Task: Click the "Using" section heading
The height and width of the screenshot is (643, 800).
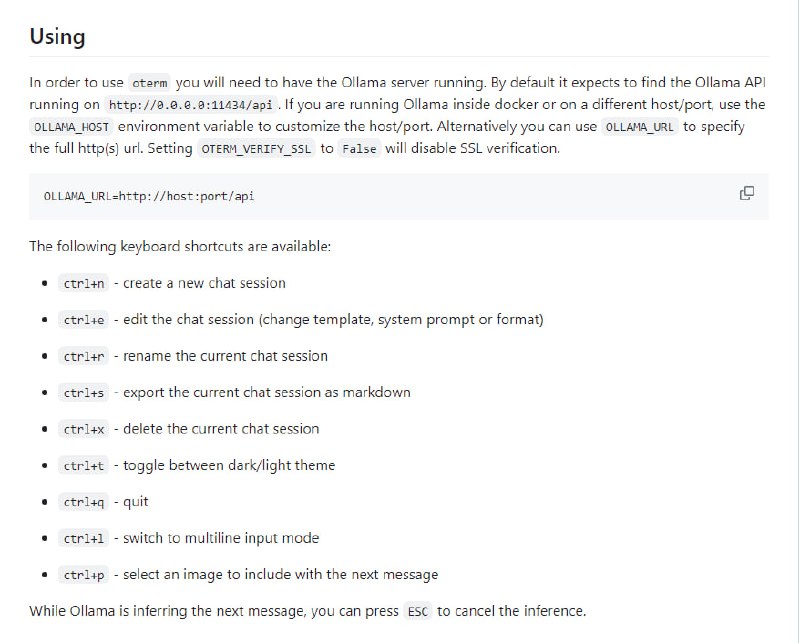Action: click(x=57, y=37)
